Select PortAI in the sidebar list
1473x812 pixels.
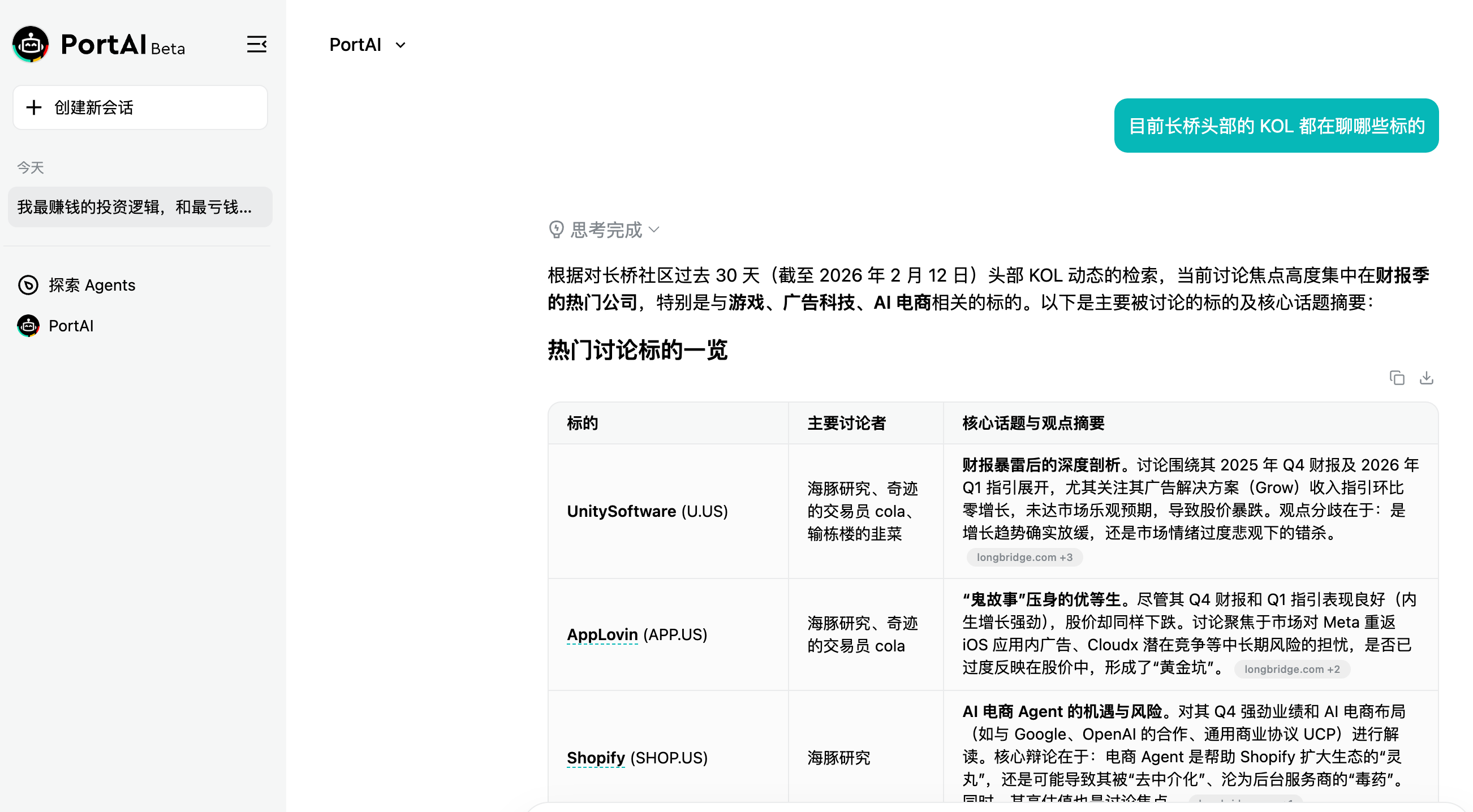pos(71,326)
